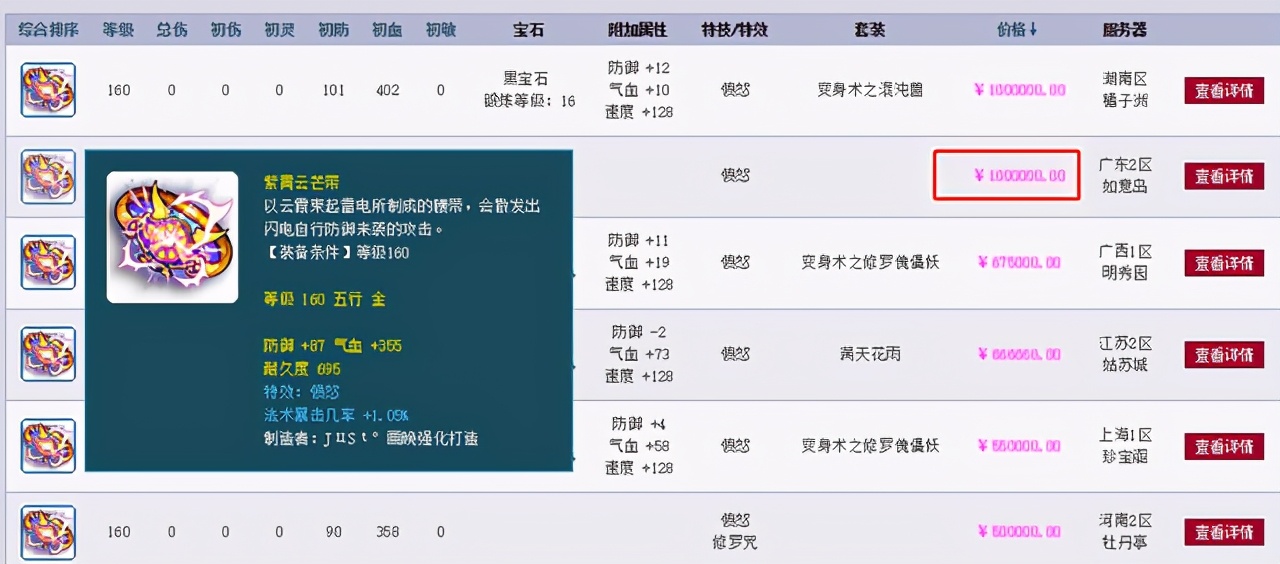The image size is (1280, 564).
Task: Click the 河南2区 牡丹亭 server cell
Action: point(1126,532)
